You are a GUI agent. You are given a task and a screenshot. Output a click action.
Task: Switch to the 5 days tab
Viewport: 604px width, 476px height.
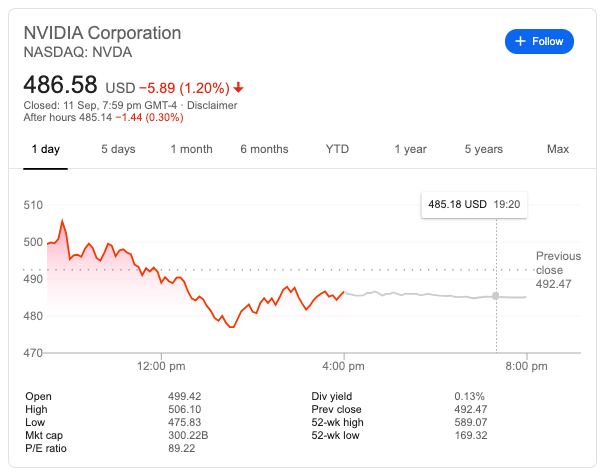tap(118, 149)
